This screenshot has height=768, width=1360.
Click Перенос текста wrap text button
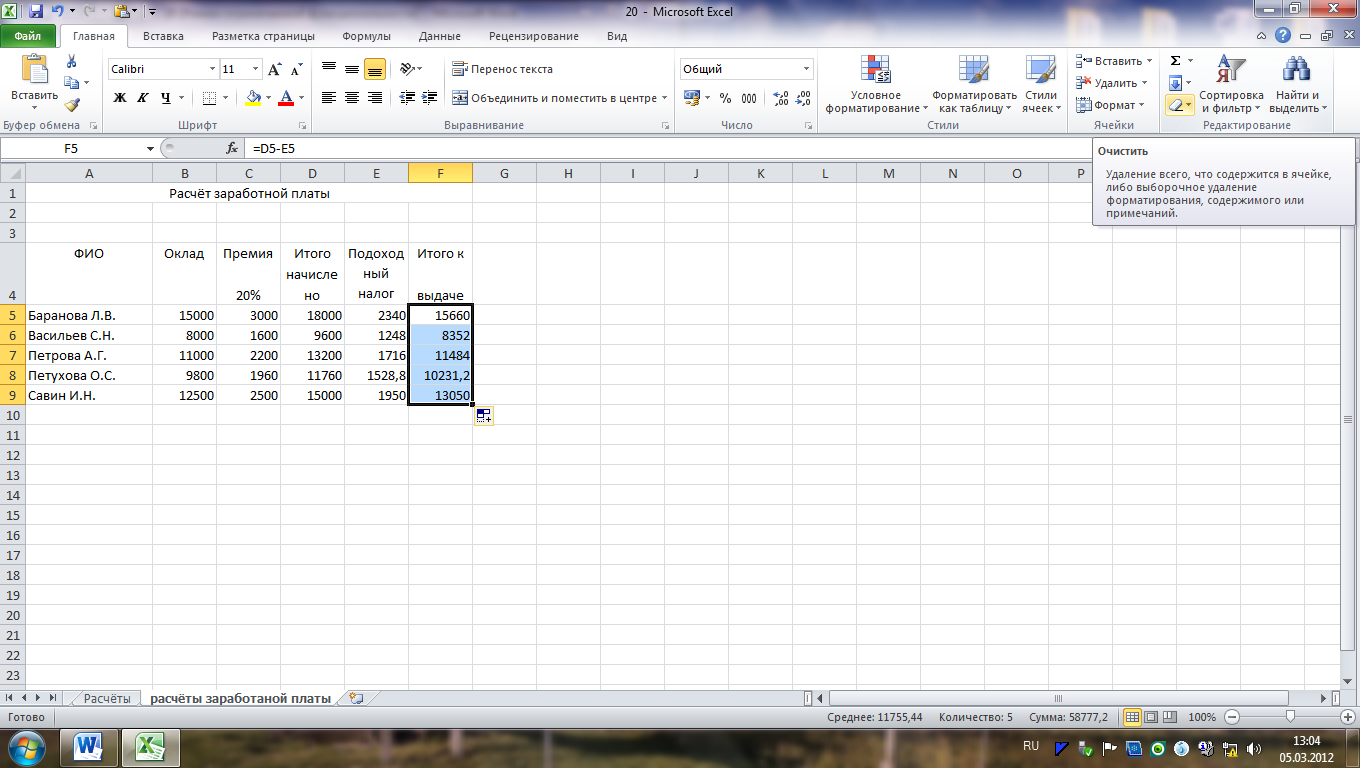pos(502,69)
